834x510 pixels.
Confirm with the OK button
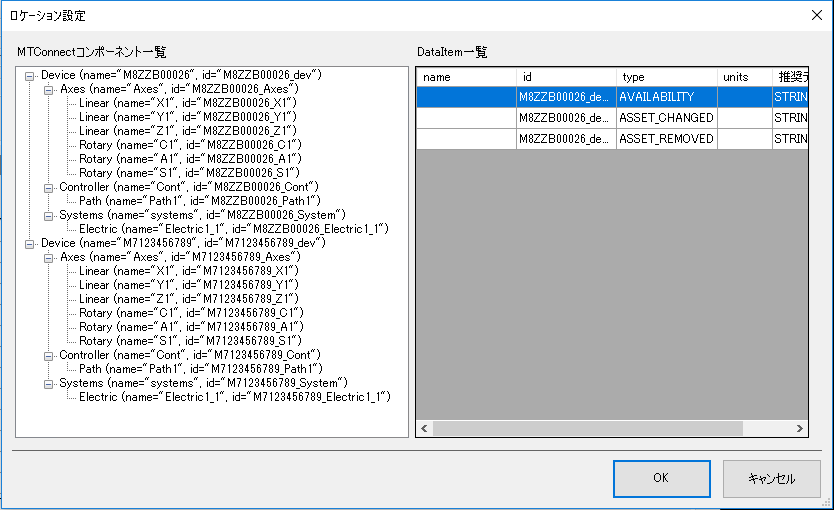(x=662, y=479)
